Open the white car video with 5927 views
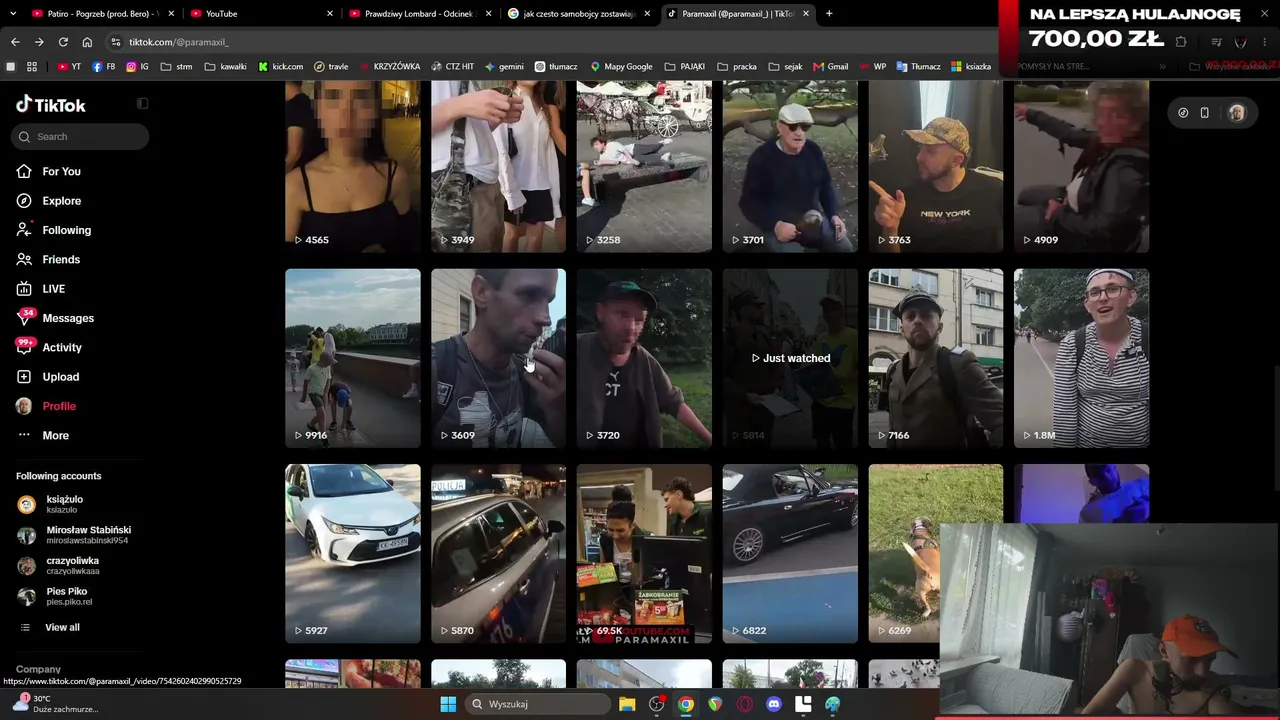1280x720 pixels. 353,553
